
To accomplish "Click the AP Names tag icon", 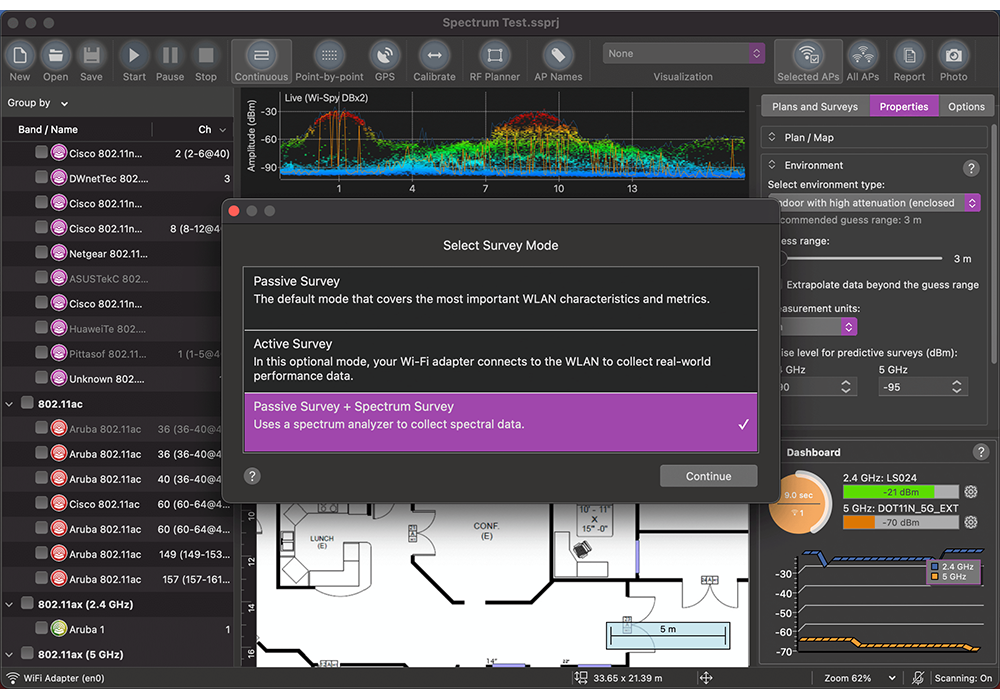I will [x=558, y=56].
